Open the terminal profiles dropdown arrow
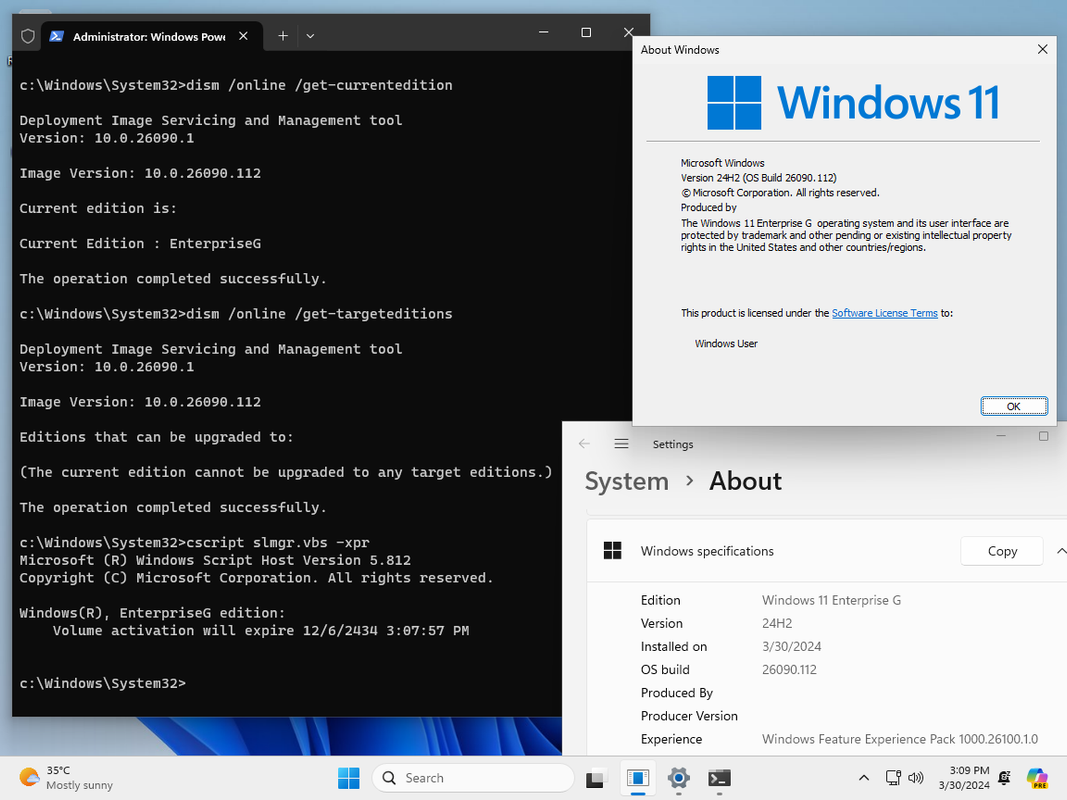Screen dimensions: 1067x800 [x=310, y=36]
